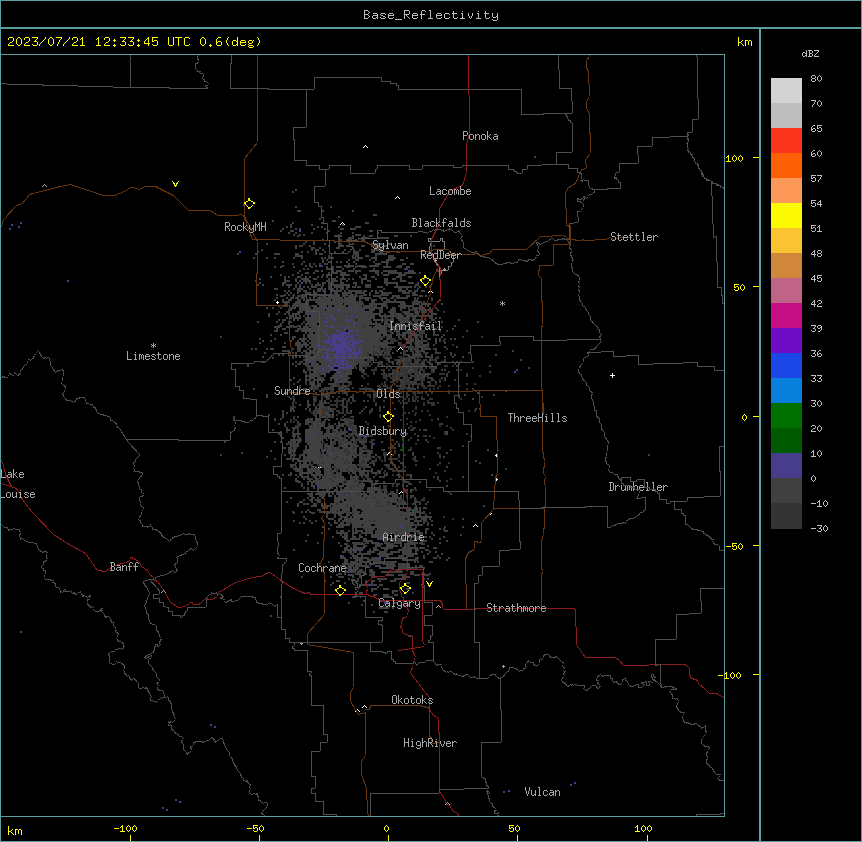
Task: Select the purple 36-39 dBZ legend swatch
Action: point(786,341)
